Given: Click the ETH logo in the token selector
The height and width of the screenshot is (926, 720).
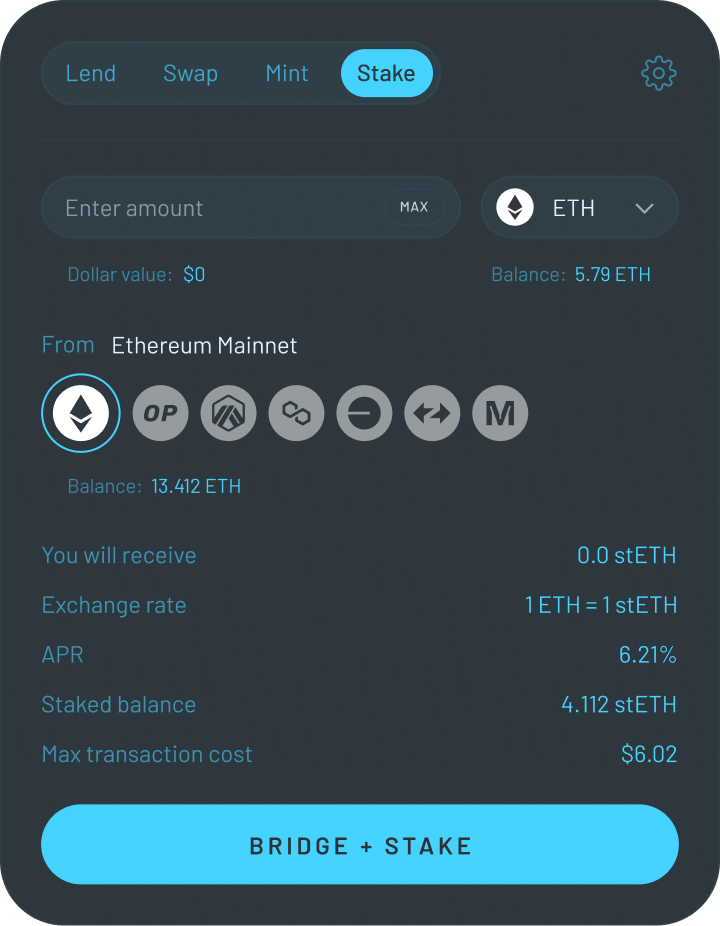Looking at the screenshot, I should (x=515, y=208).
